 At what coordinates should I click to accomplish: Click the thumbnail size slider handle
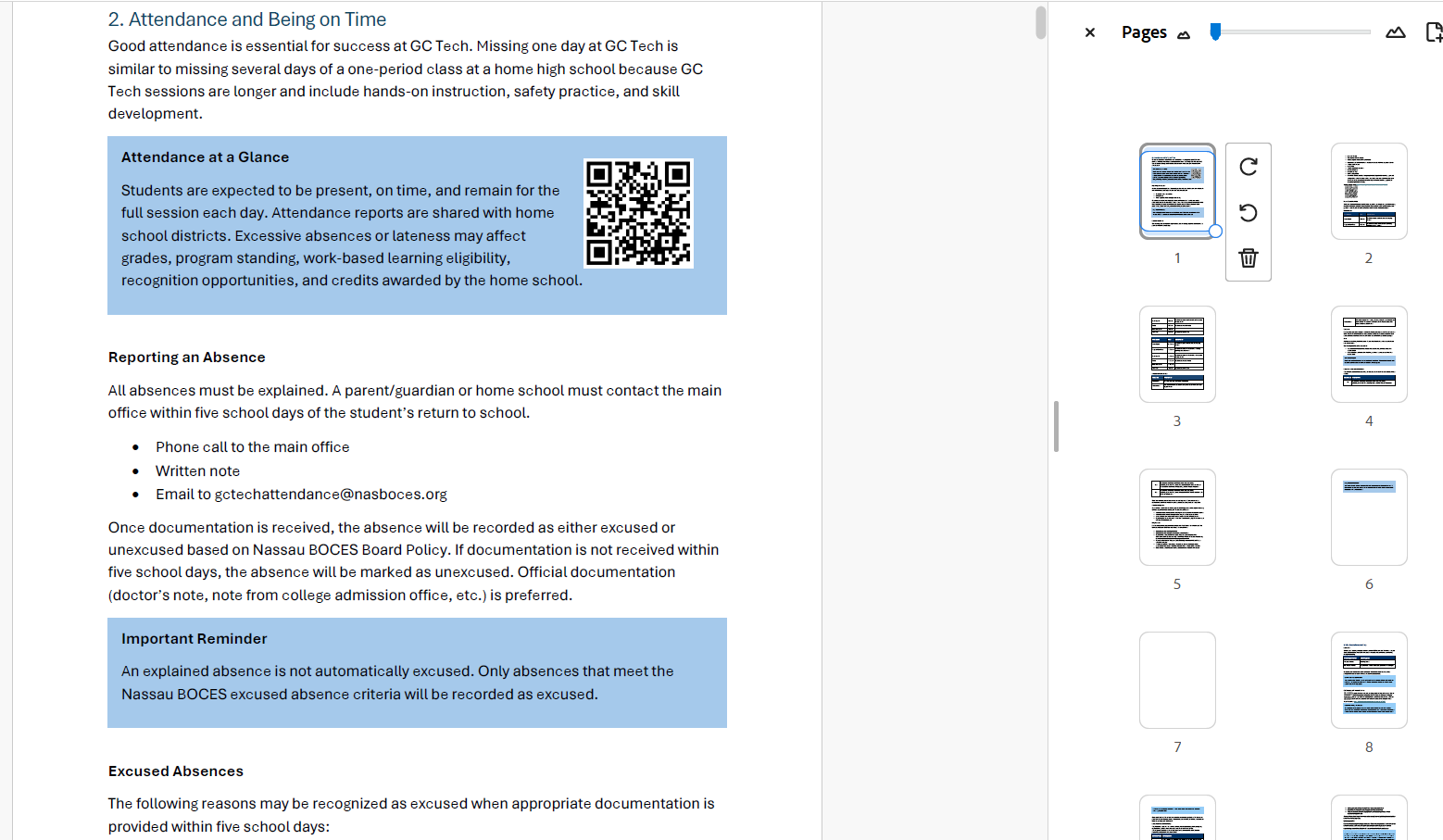click(1215, 31)
